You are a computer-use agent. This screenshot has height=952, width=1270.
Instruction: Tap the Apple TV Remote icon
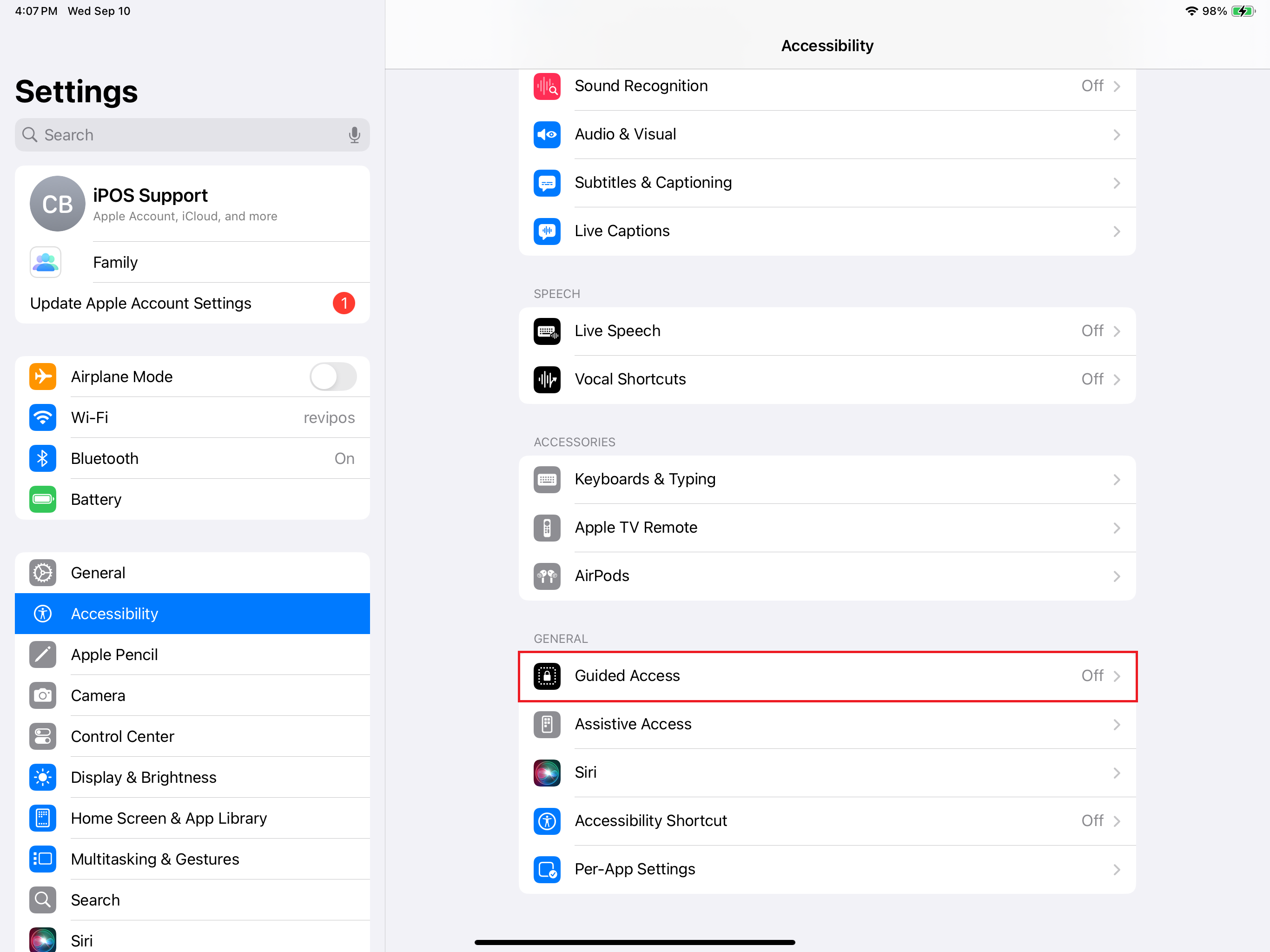pos(547,528)
